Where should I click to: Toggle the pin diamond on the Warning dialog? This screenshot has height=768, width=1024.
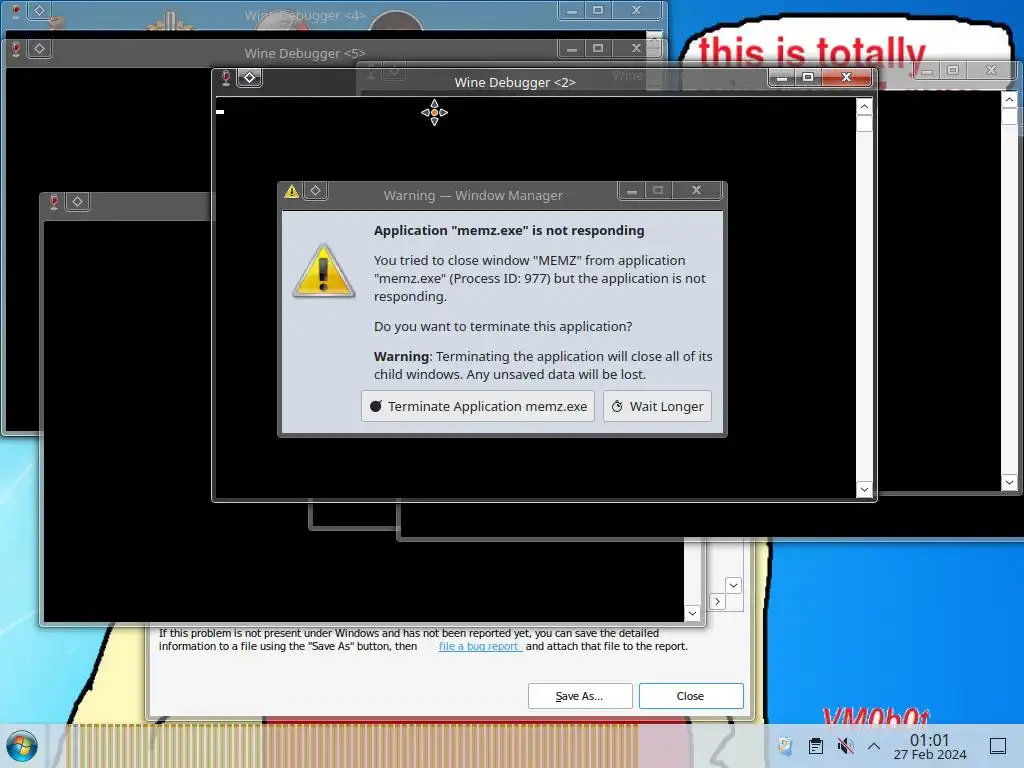[x=316, y=191]
